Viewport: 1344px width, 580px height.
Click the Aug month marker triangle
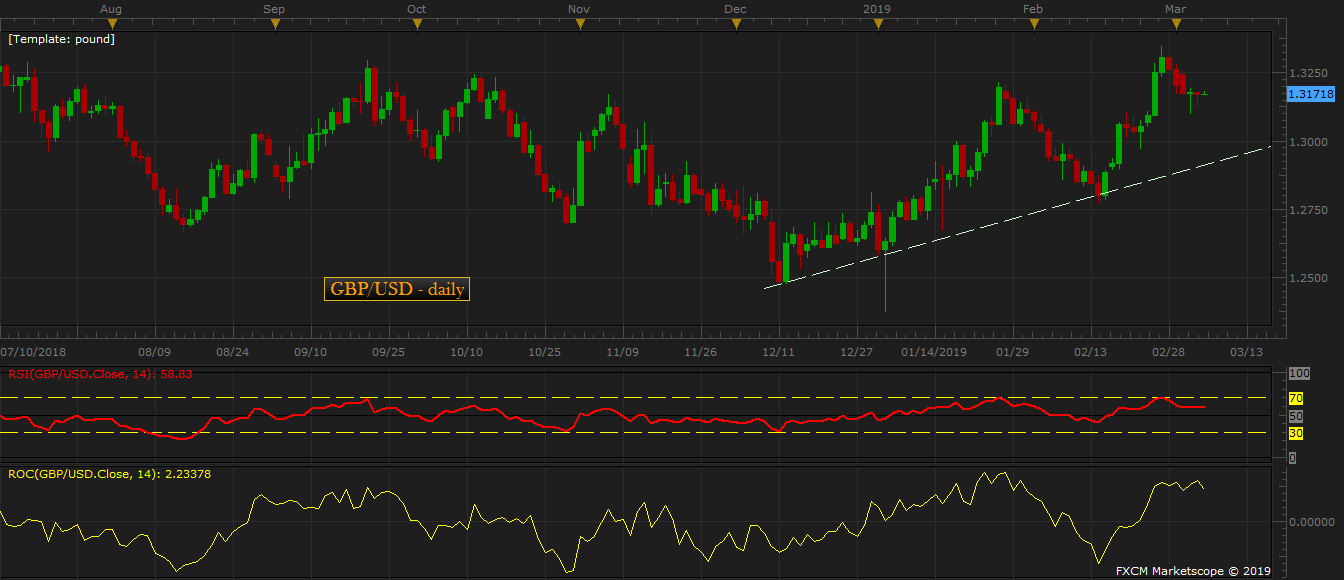[113, 23]
